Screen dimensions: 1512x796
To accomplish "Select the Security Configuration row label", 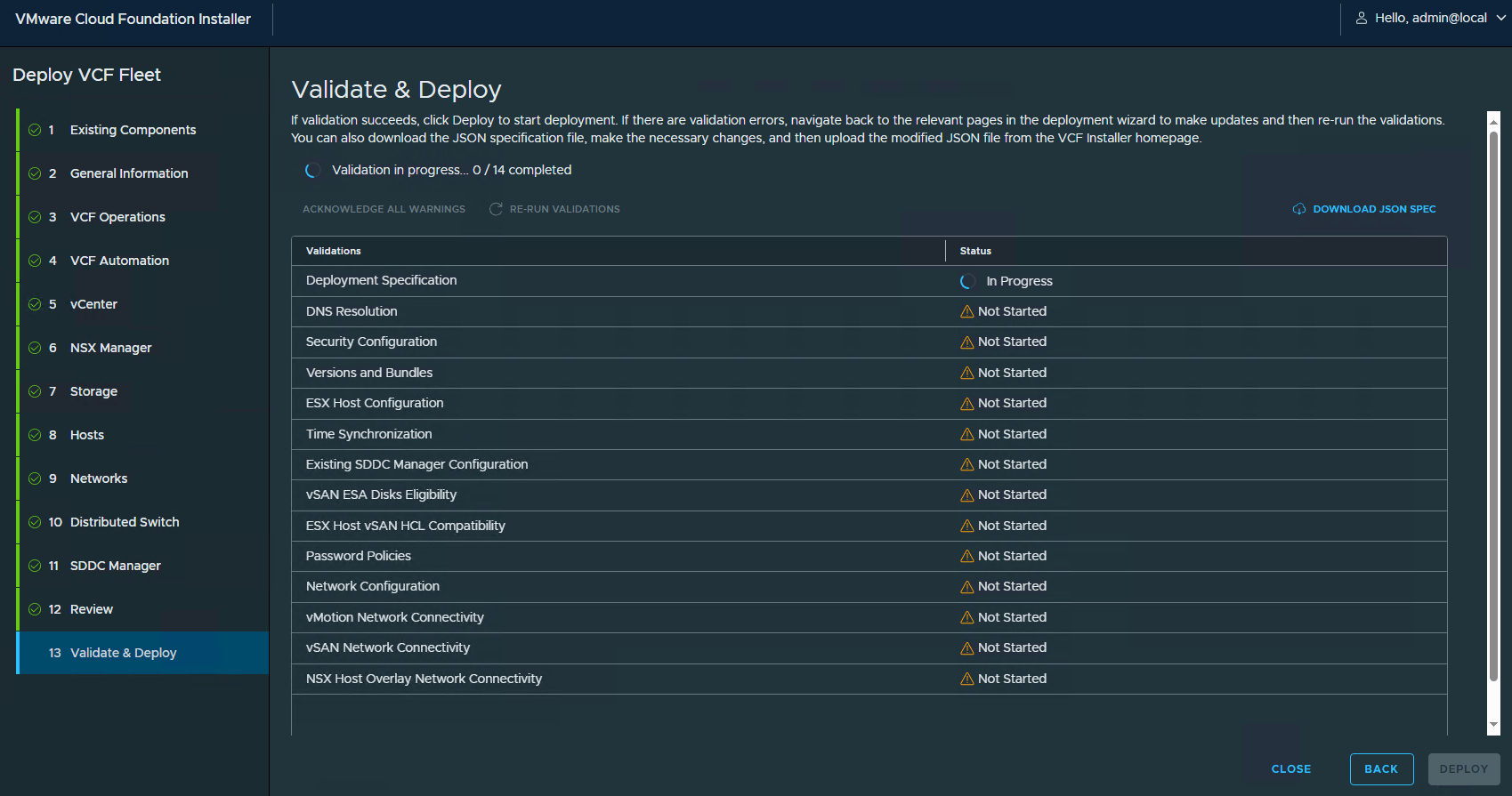I will (371, 342).
